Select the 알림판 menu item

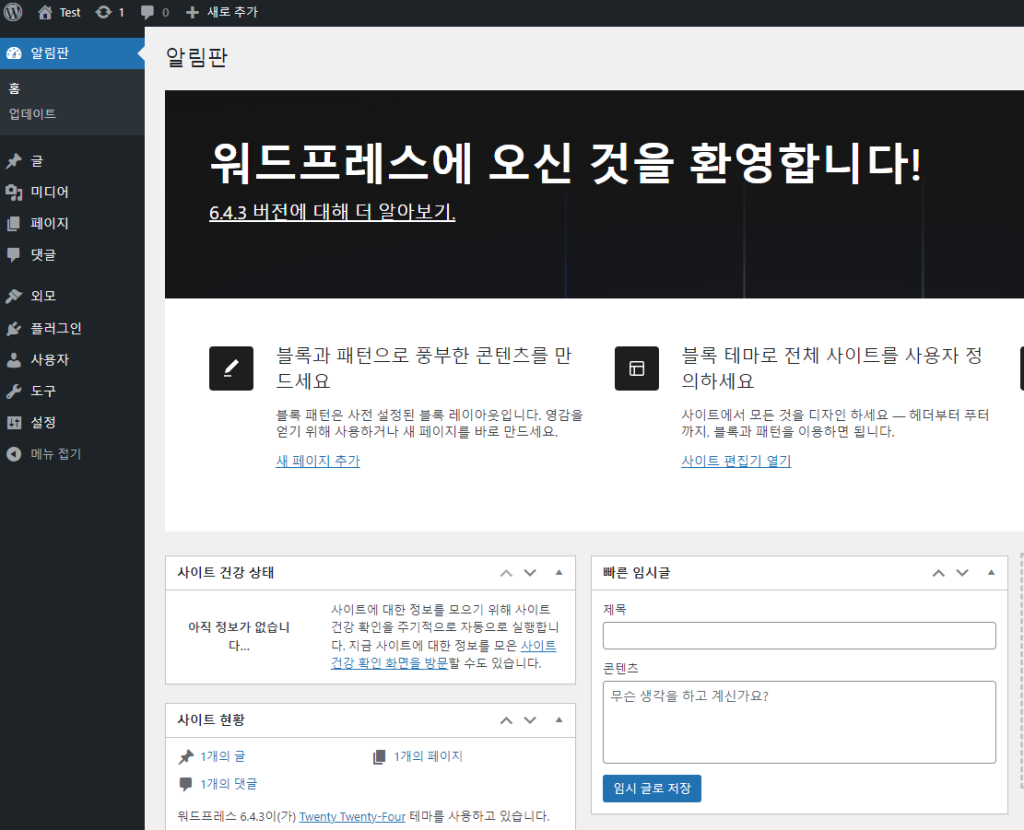(x=72, y=53)
